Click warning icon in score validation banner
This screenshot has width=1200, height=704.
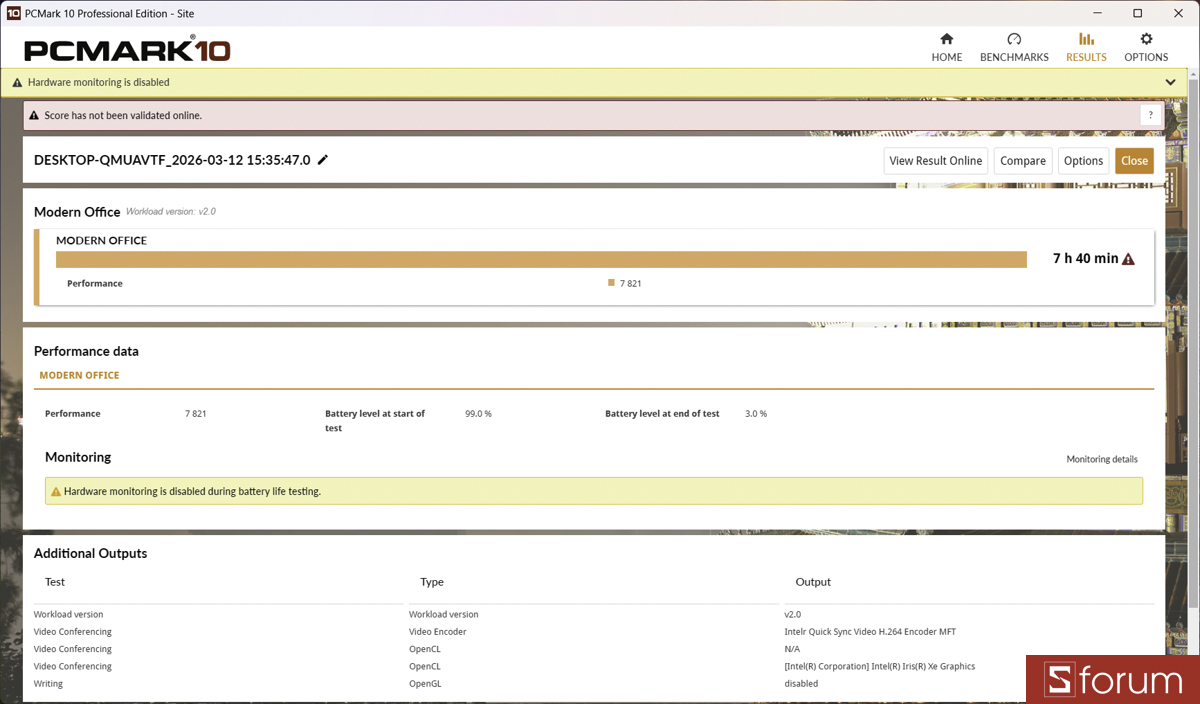tap(34, 116)
